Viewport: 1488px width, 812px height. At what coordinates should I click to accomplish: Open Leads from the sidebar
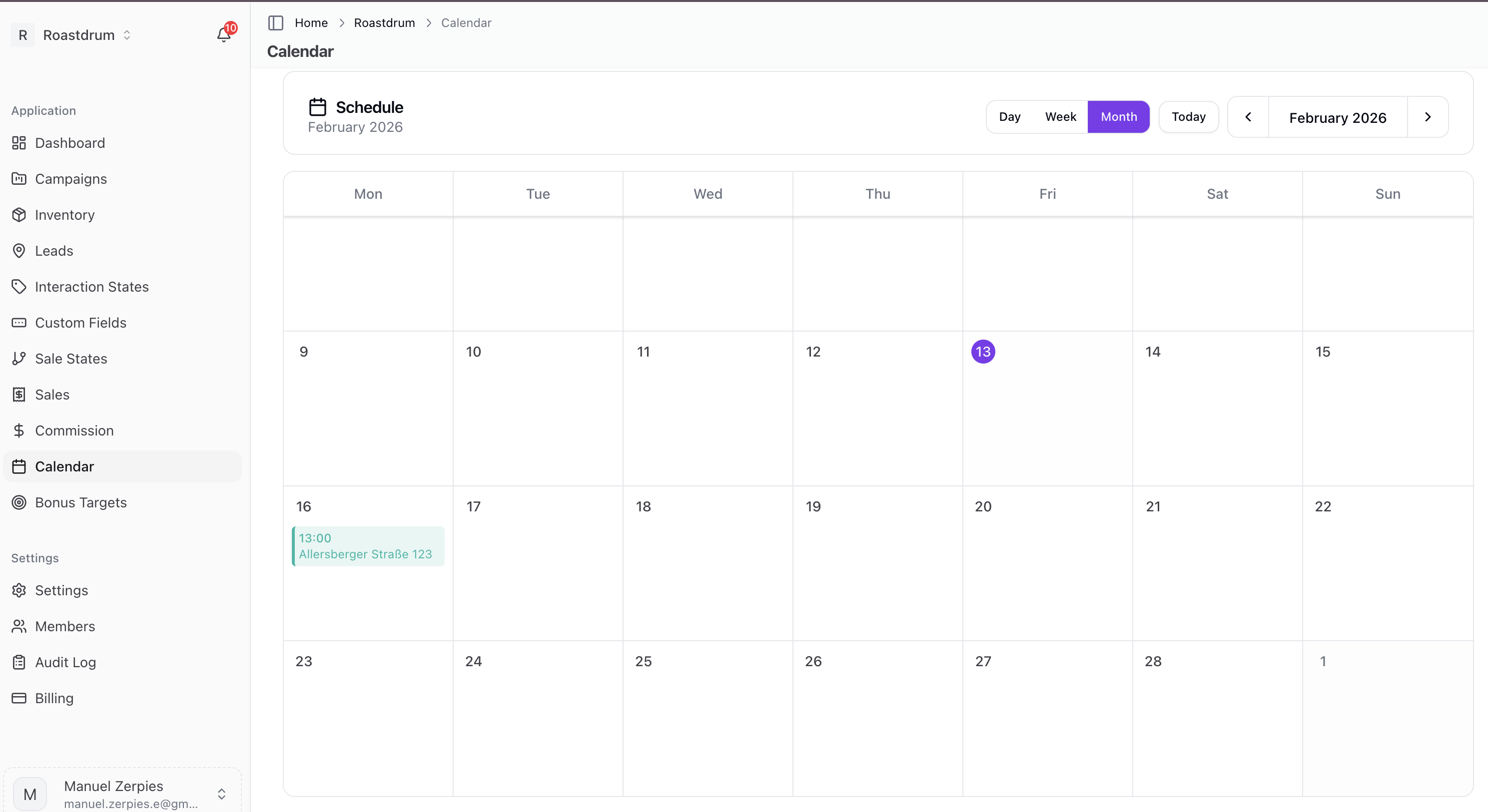coord(54,251)
